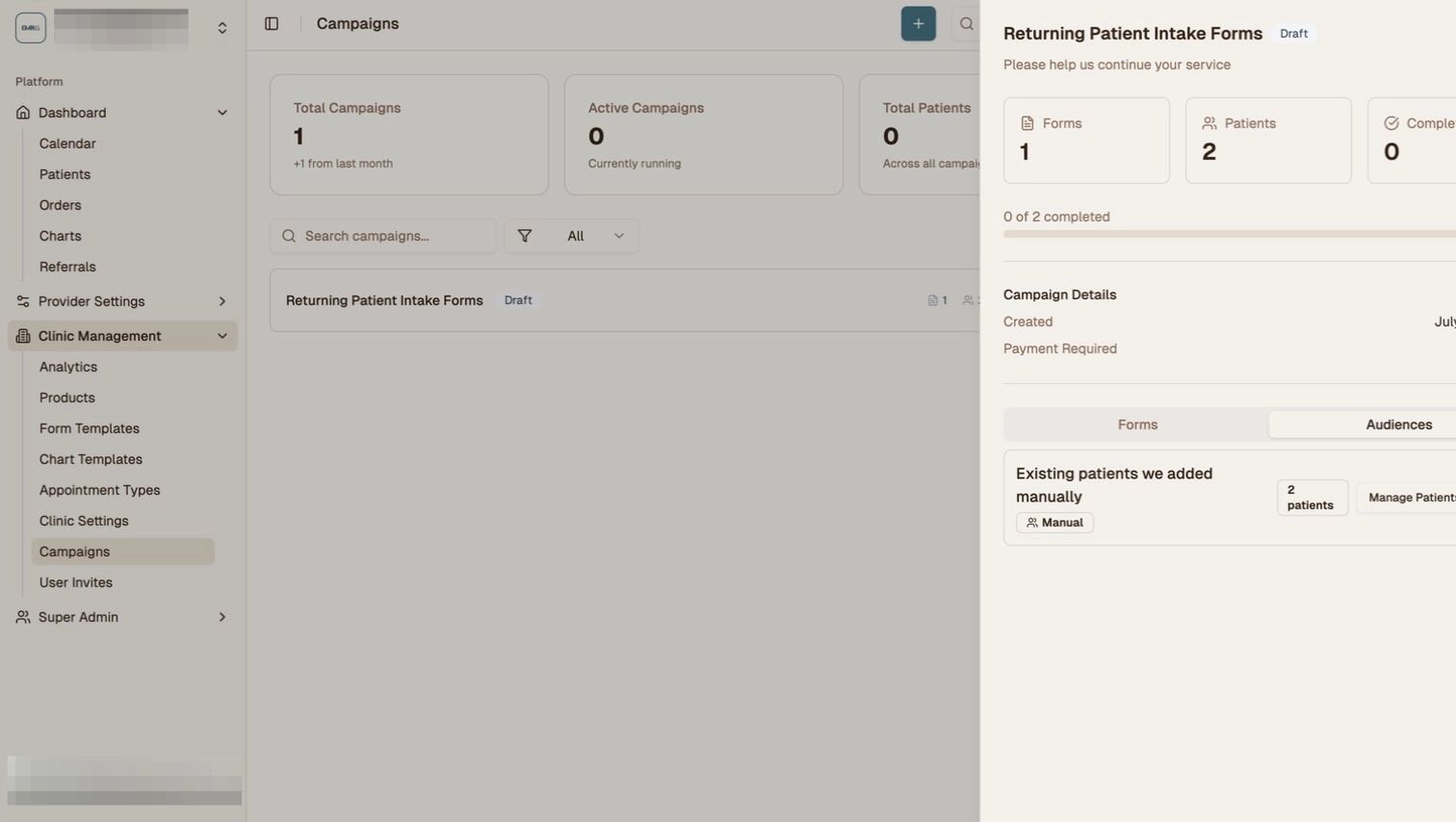This screenshot has width=1456, height=822.
Task: Click the Provider Settings sliders icon
Action: pos(23,301)
